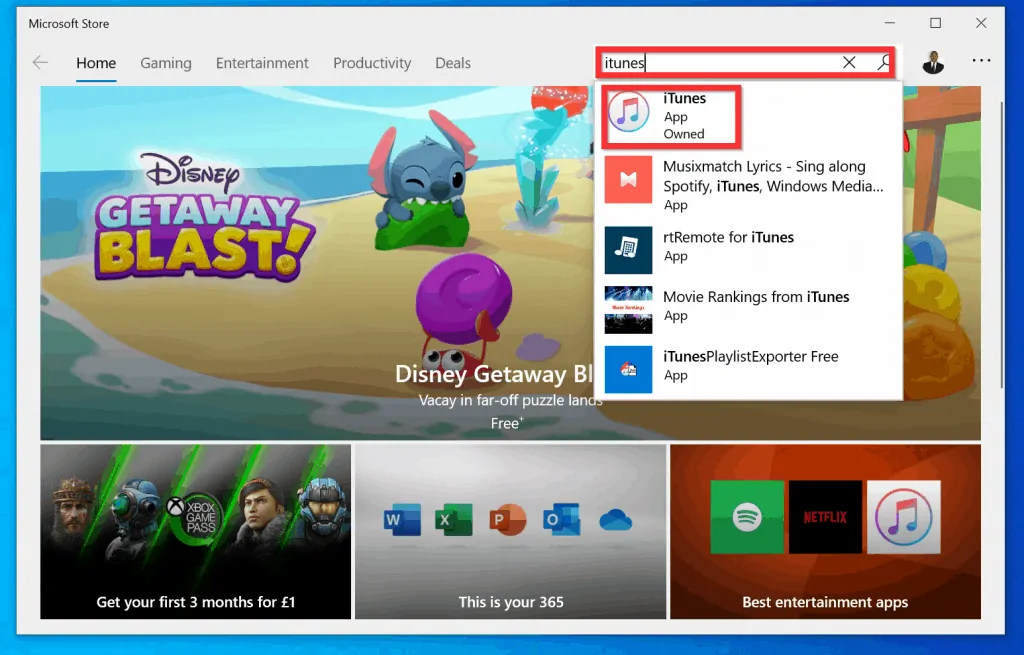Open the Xbox Game Pass offer tile
This screenshot has height=655, width=1024.
(196, 532)
